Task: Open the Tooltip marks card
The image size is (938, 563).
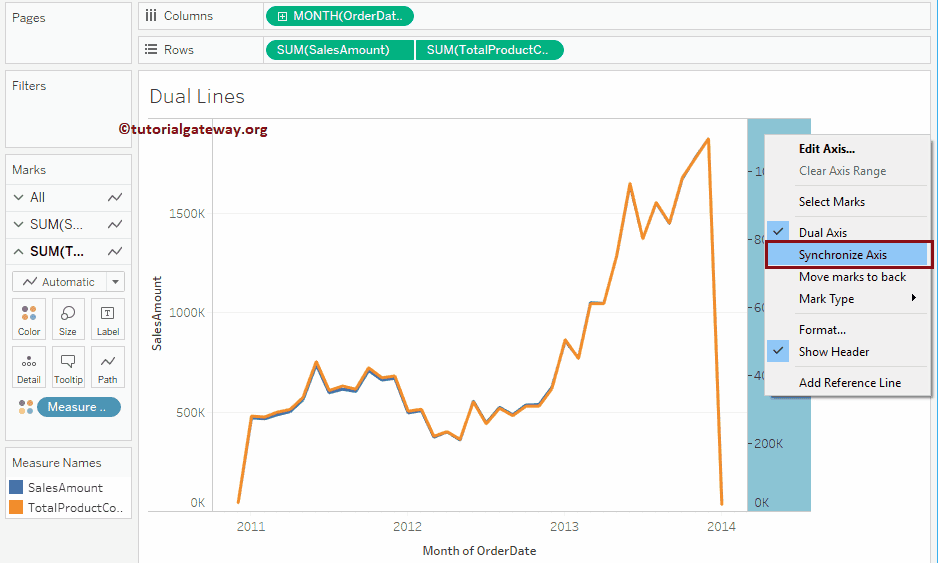Action: click(x=68, y=367)
